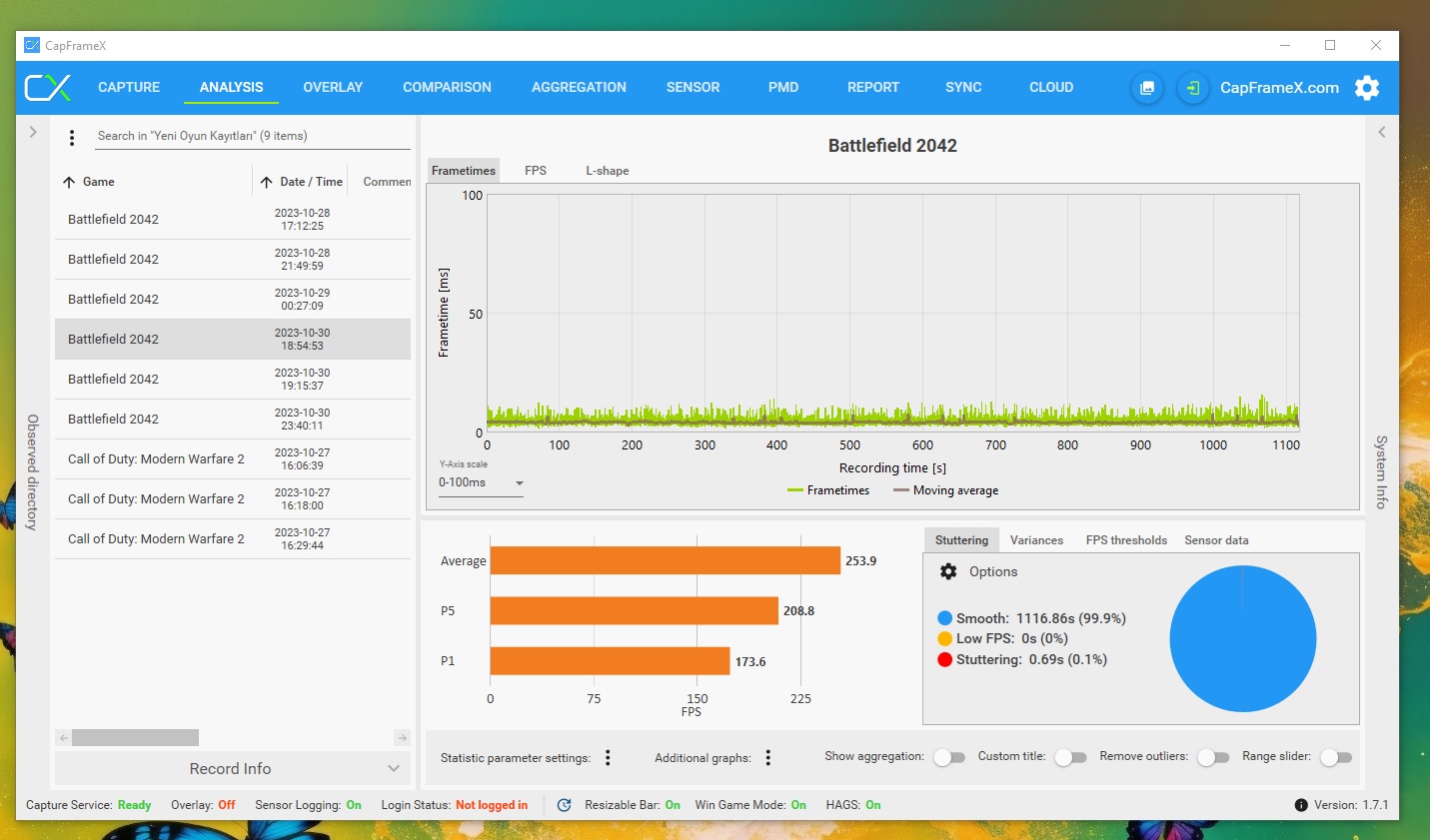Expand the Observed directory panel chevron
Screen dimensions: 1430x840
(33, 132)
